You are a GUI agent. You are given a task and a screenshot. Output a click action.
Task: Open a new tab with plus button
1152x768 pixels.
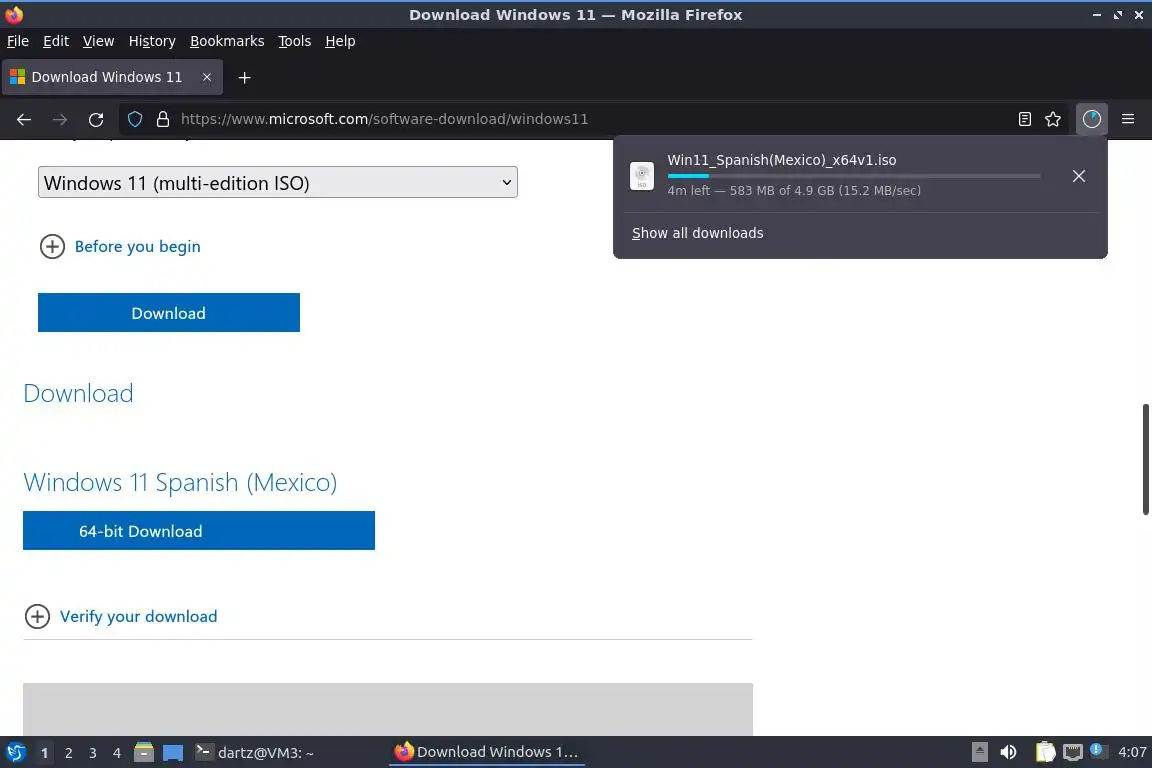coord(245,77)
